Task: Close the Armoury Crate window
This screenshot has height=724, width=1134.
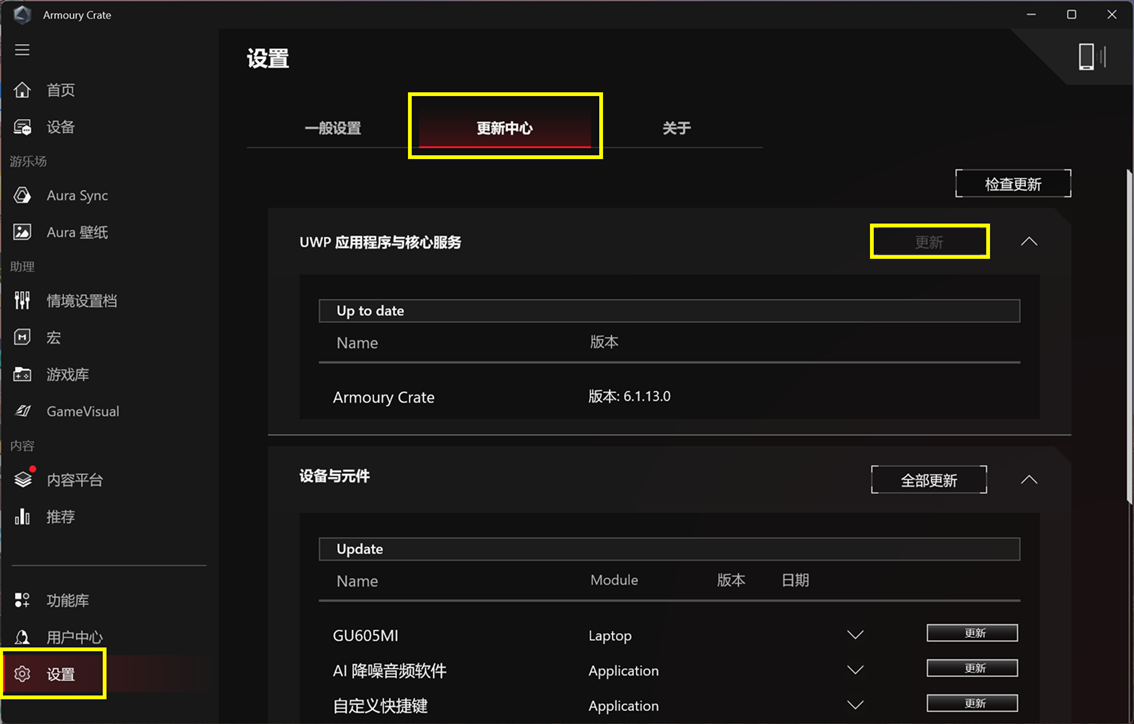Action: click(x=1112, y=14)
